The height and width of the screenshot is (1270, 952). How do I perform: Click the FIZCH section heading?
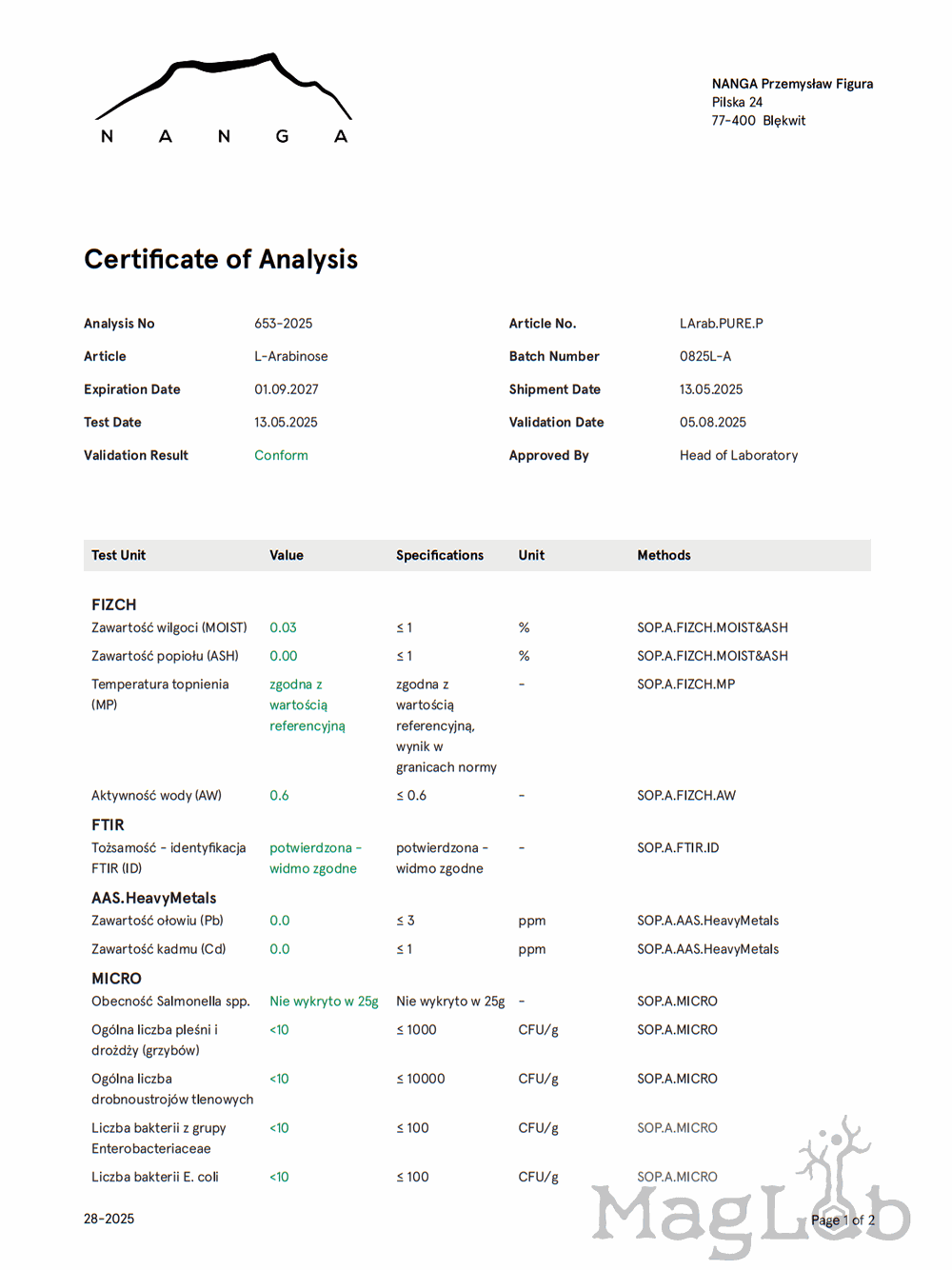click(x=114, y=605)
